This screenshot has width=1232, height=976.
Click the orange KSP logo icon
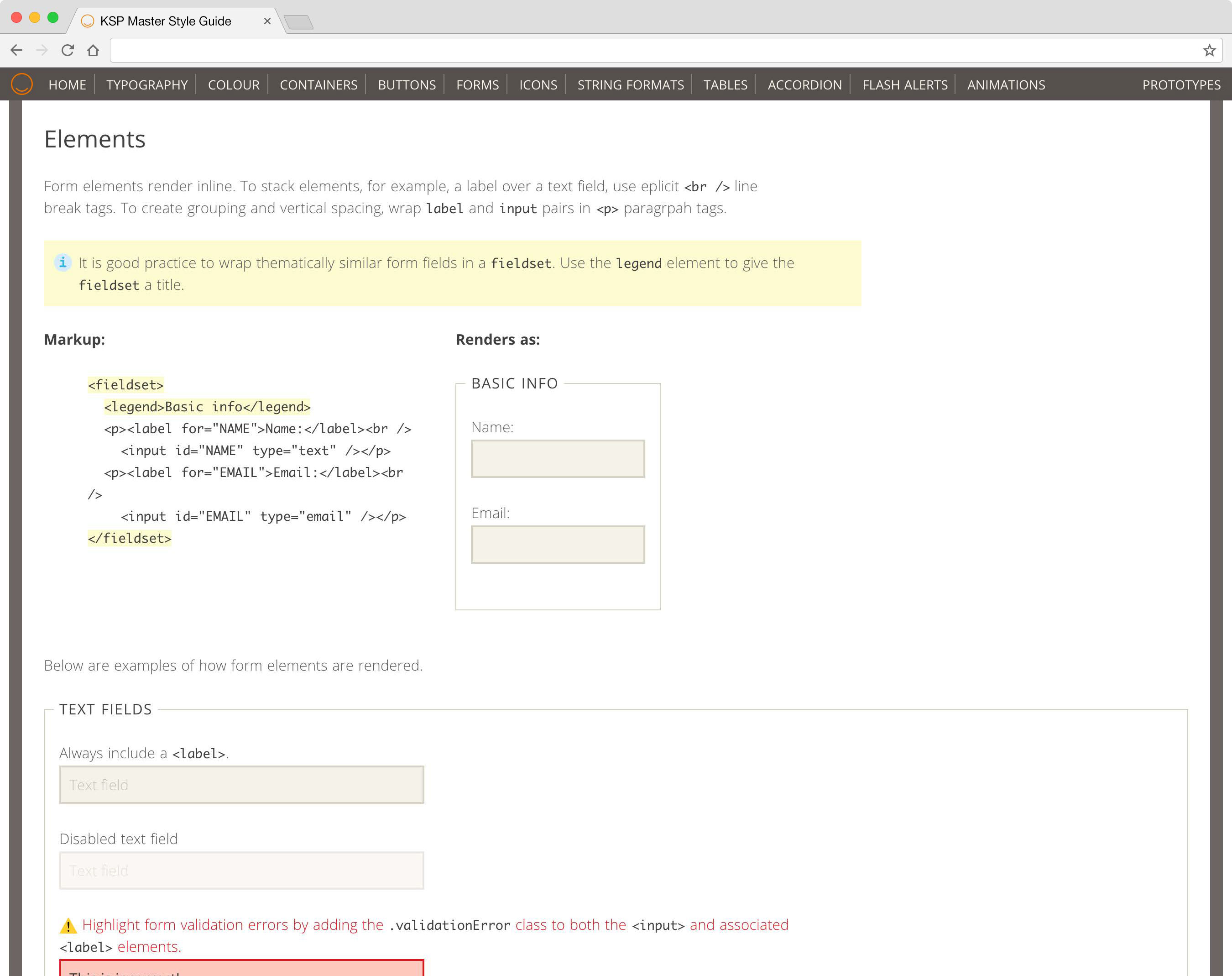click(22, 84)
